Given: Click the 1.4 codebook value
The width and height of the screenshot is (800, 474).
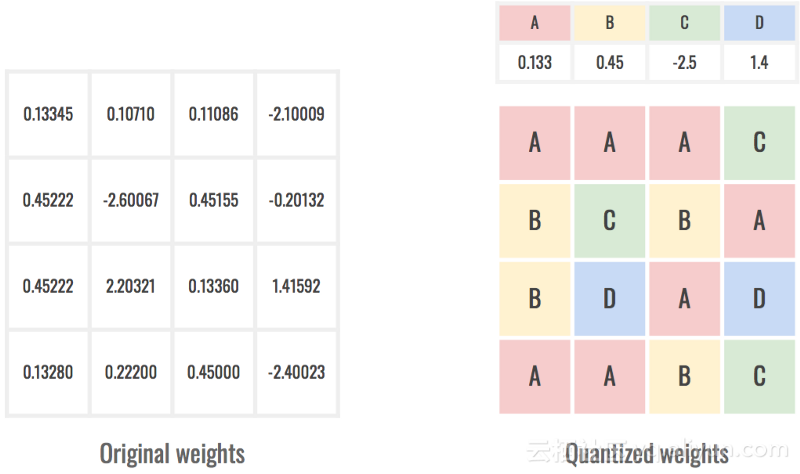Looking at the screenshot, I should 759,62.
